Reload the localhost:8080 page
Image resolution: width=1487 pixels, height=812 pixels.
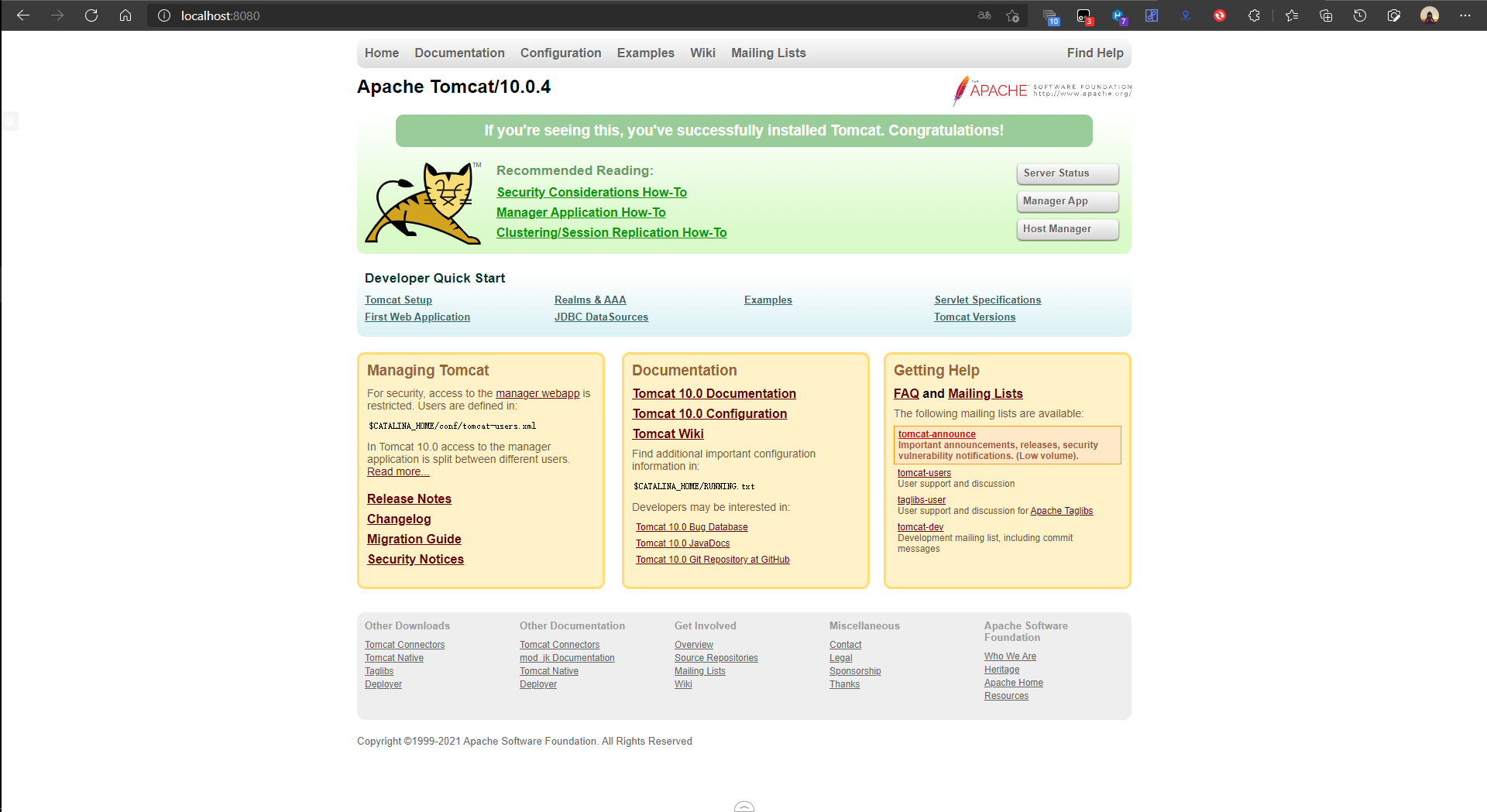(x=91, y=15)
